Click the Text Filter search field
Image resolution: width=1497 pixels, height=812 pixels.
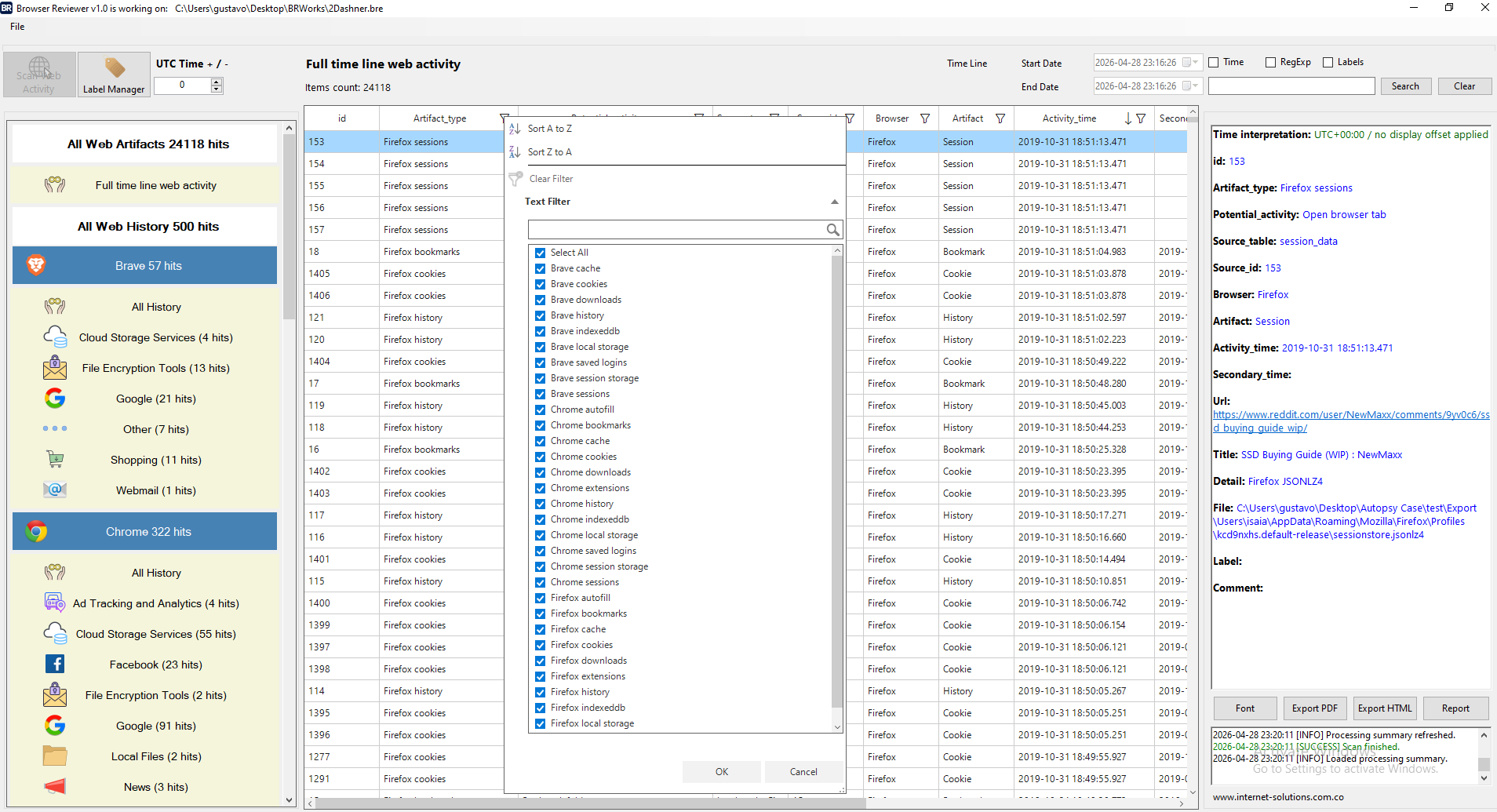click(x=676, y=229)
